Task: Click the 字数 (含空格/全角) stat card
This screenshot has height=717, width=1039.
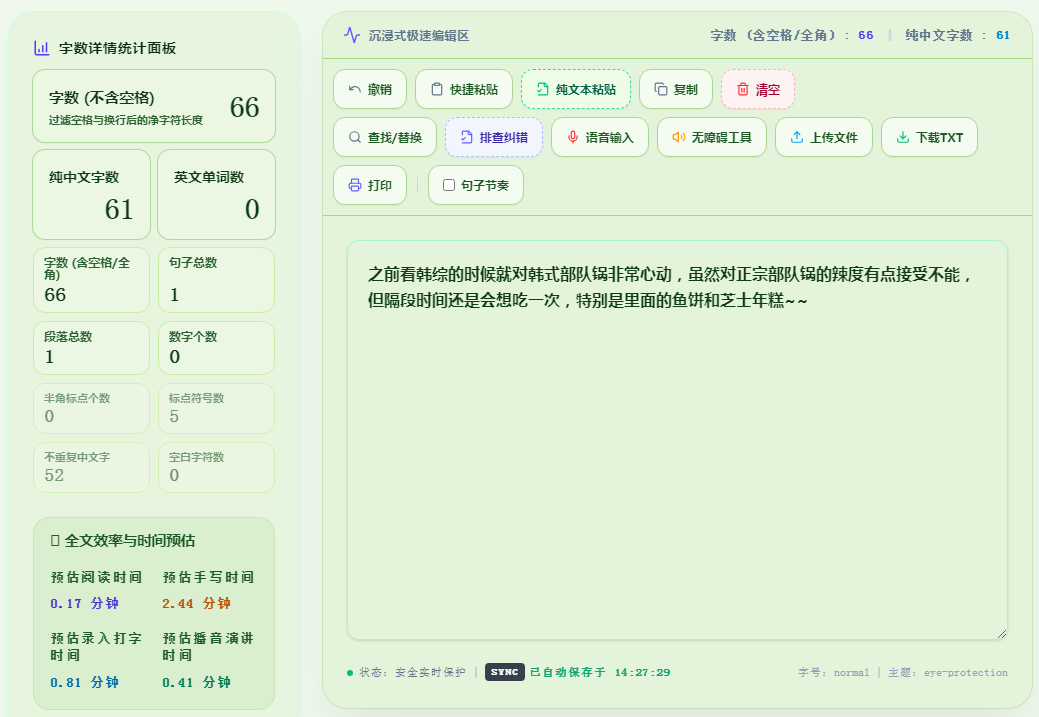Action: tap(91, 280)
